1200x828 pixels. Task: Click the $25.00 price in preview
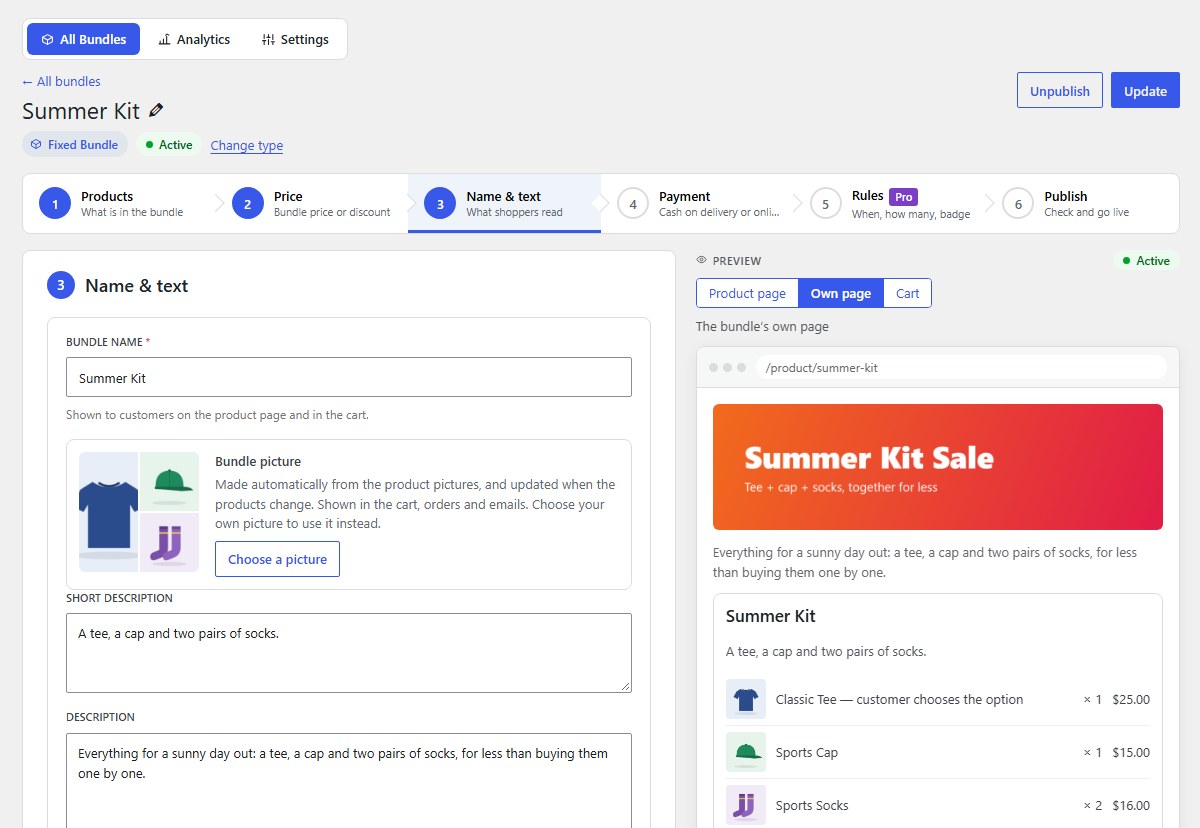1131,699
